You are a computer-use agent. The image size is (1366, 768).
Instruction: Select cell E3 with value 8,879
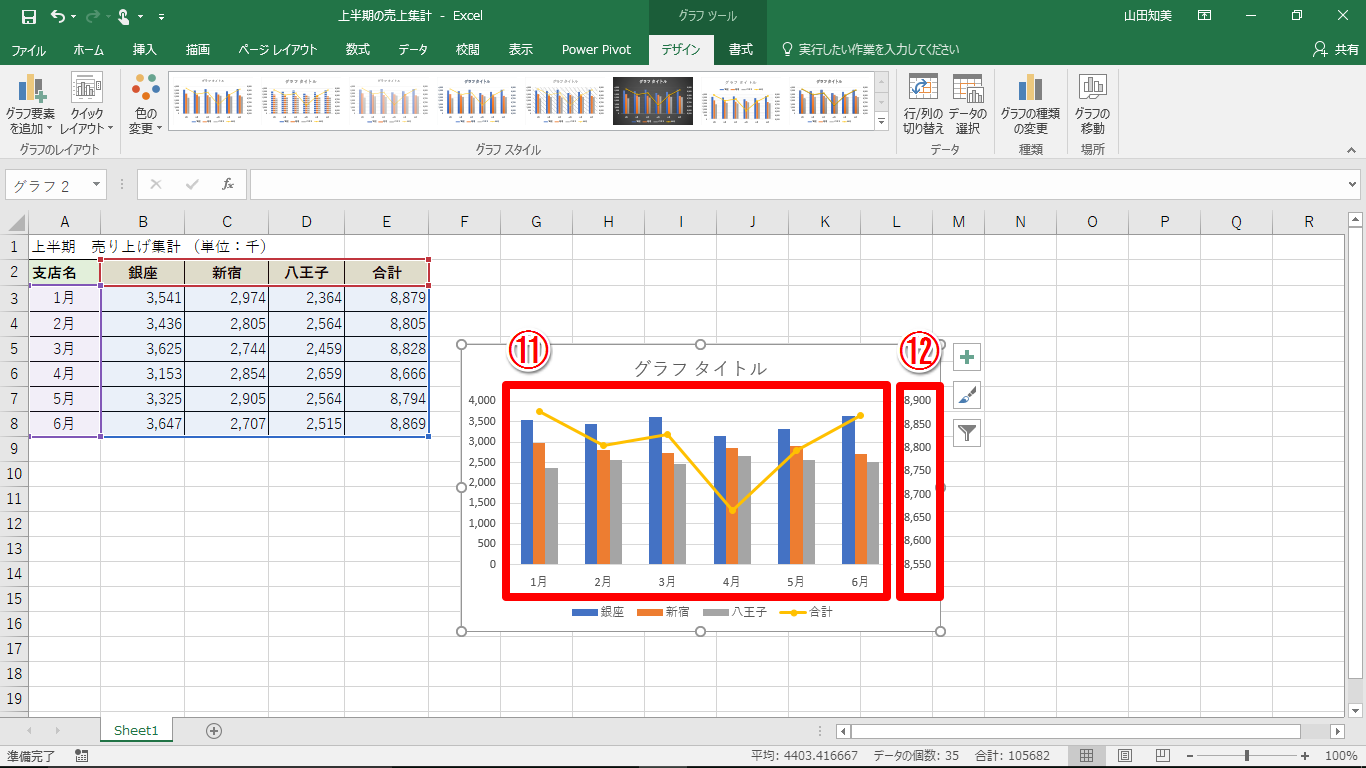[x=387, y=297]
